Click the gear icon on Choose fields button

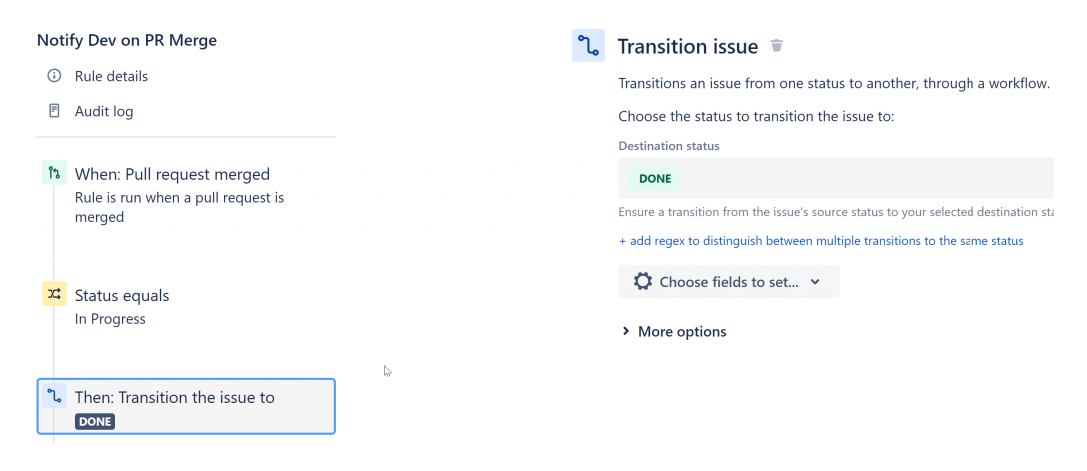[x=643, y=282]
